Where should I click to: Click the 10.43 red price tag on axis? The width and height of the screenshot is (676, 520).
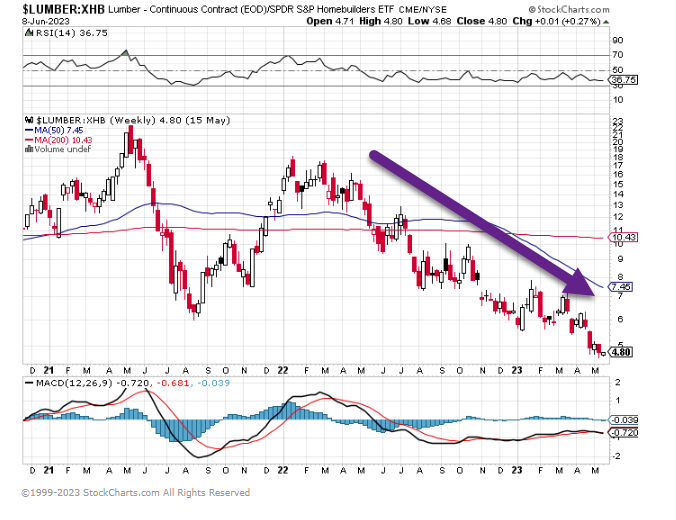pos(622,237)
